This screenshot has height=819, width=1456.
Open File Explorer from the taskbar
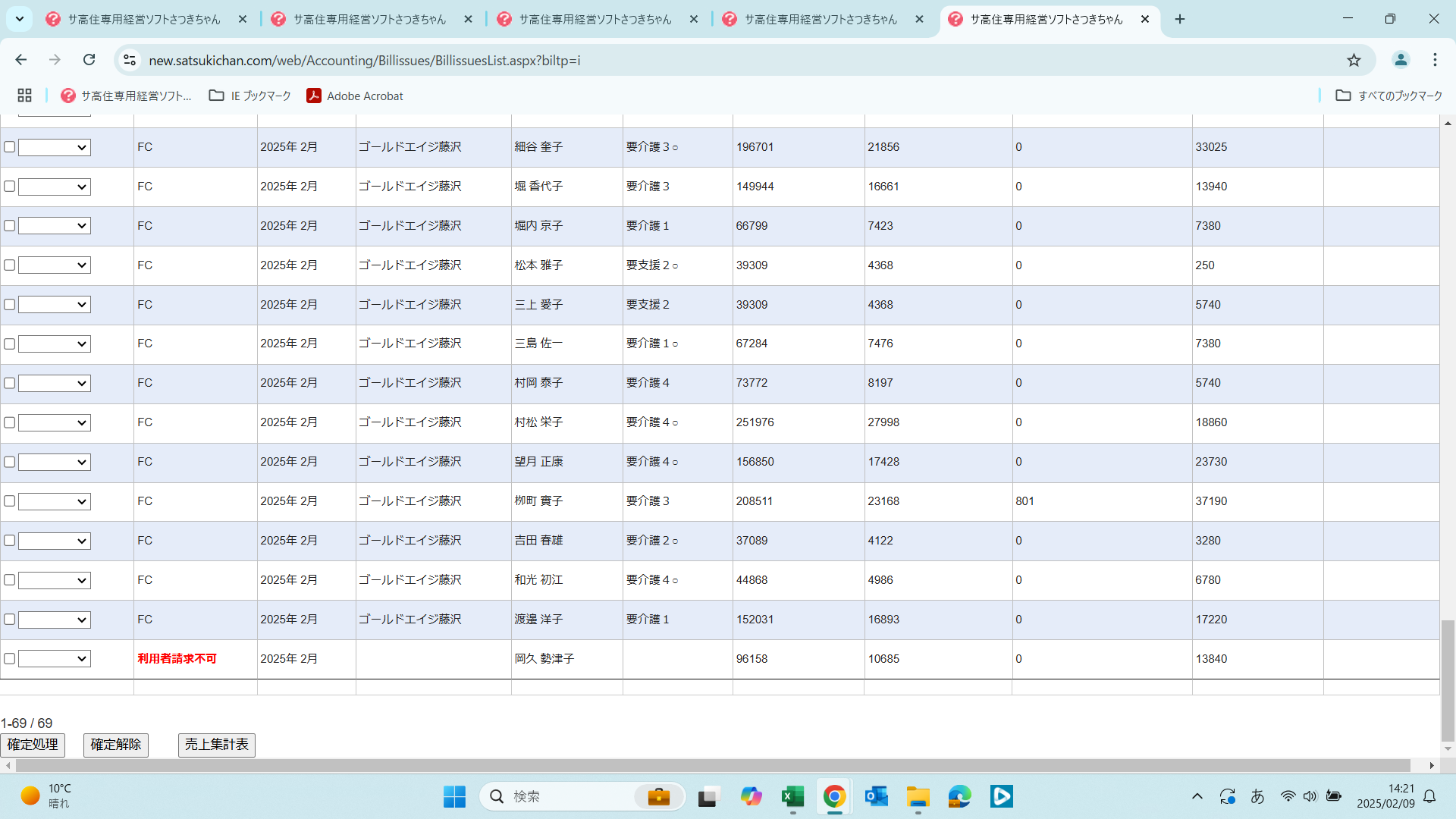(x=918, y=796)
